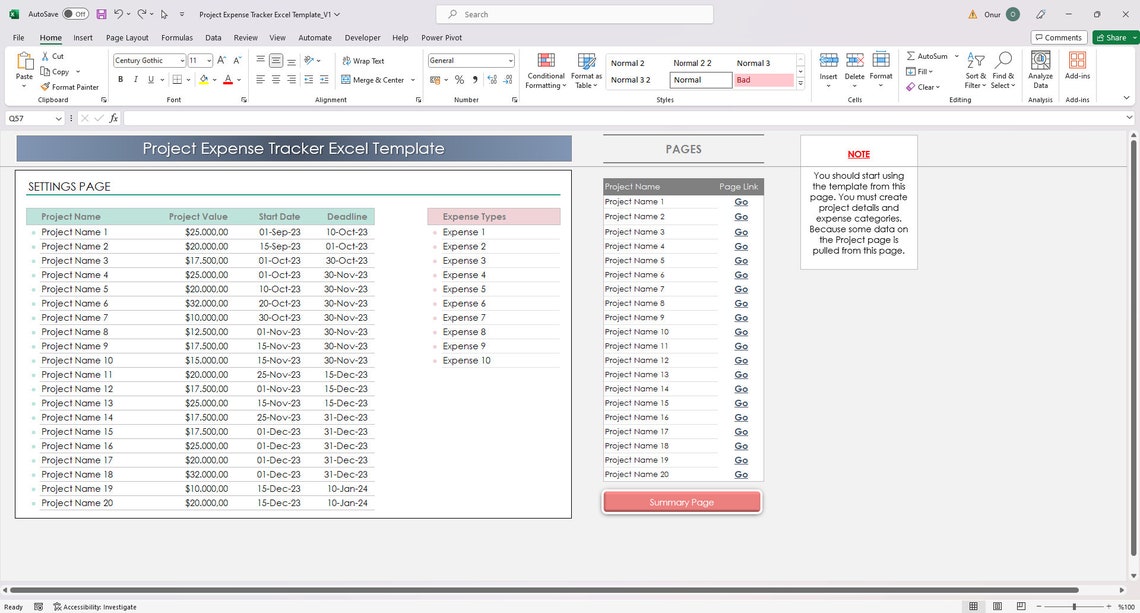Click the font color swatch
Viewport: 1140px width, 613px height.
pos(228,80)
